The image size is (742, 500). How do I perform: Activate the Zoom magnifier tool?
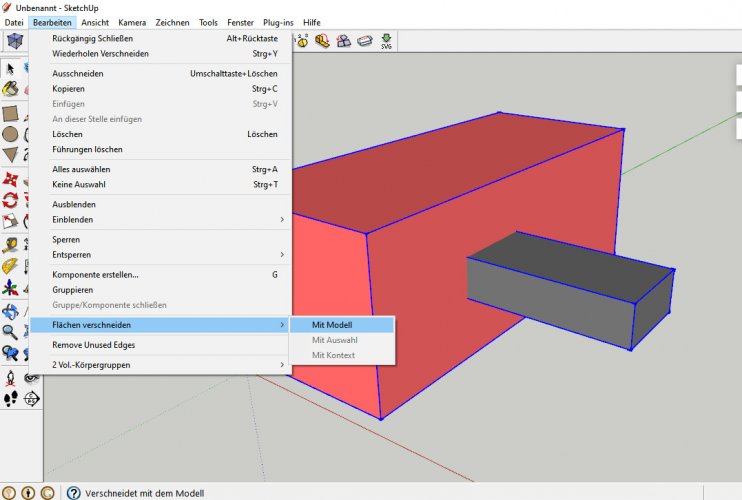coord(10,332)
